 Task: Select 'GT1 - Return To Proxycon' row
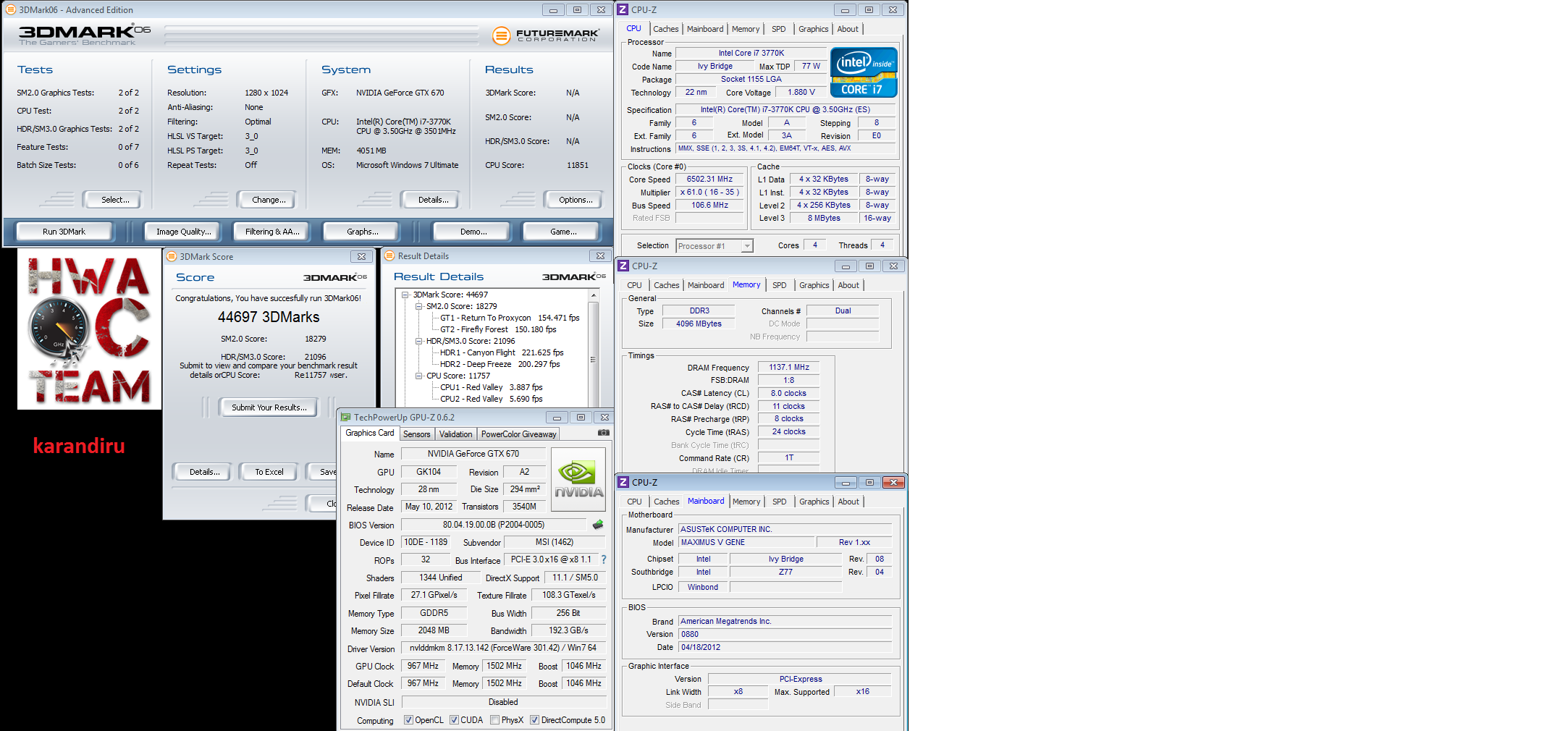(510, 318)
